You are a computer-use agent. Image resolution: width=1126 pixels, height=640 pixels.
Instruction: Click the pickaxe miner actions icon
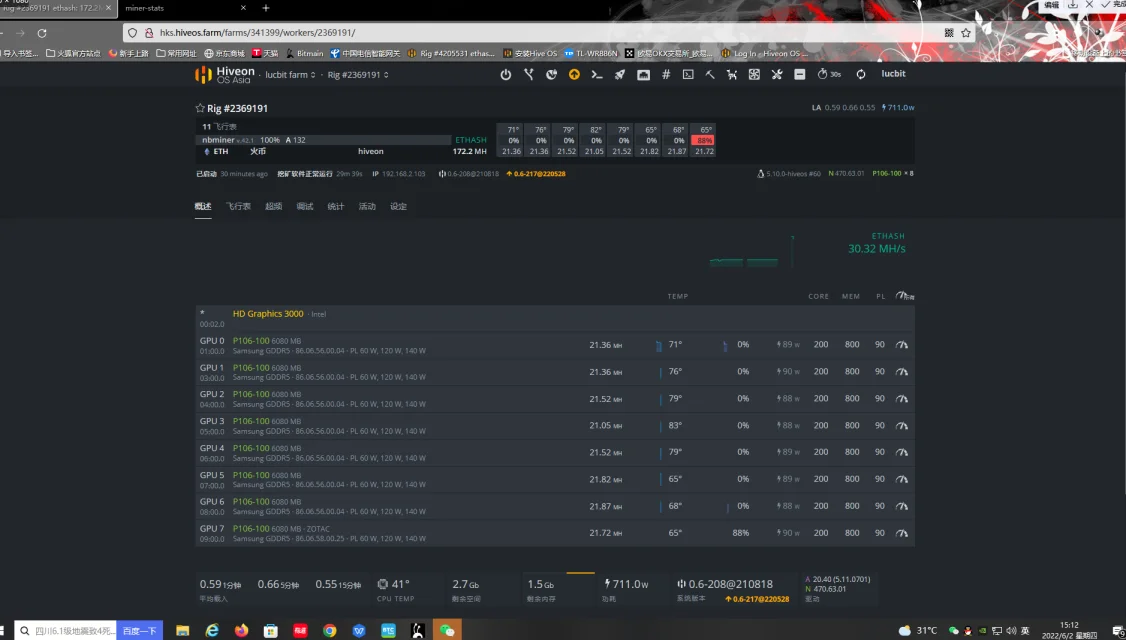click(710, 75)
